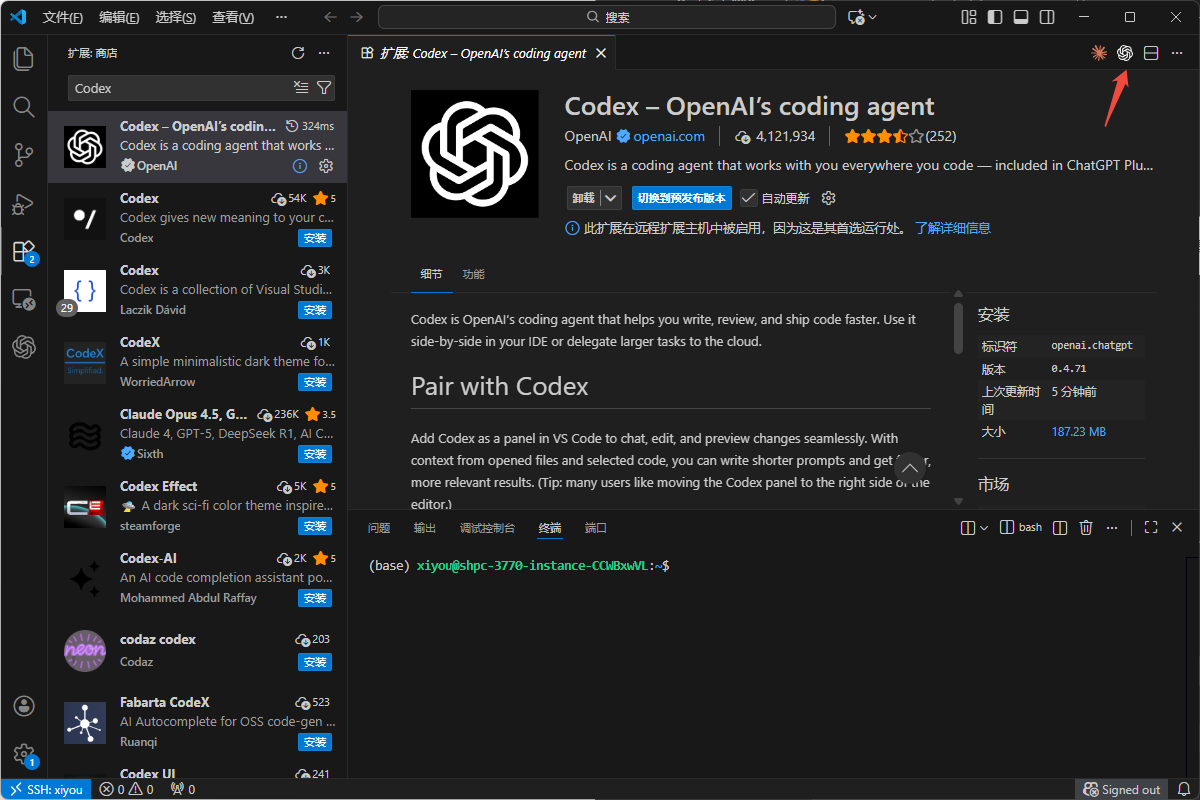
Task: Open the Problems panel tab
Action: tap(379, 527)
